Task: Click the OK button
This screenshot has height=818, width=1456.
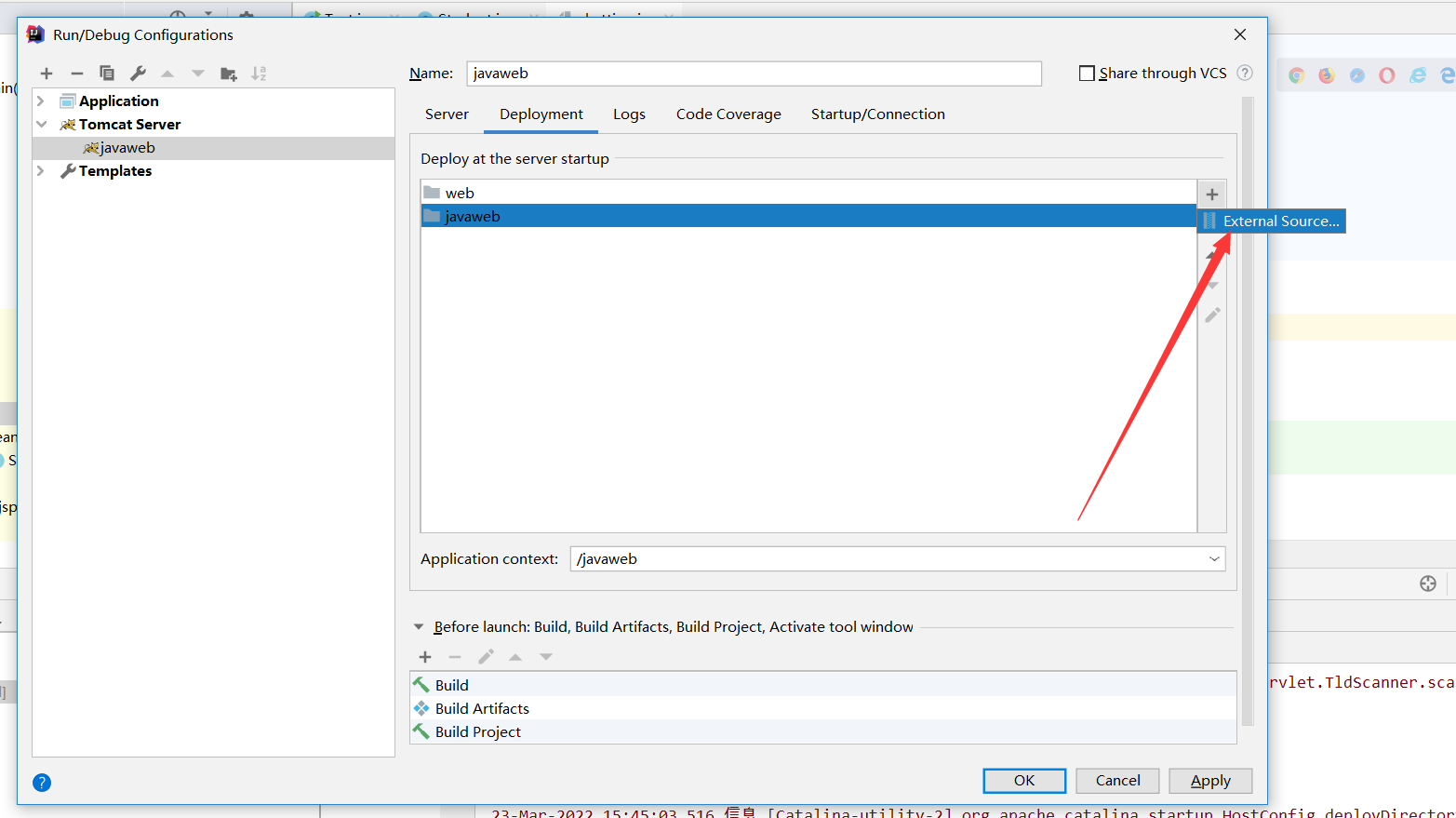Action: click(x=1024, y=780)
